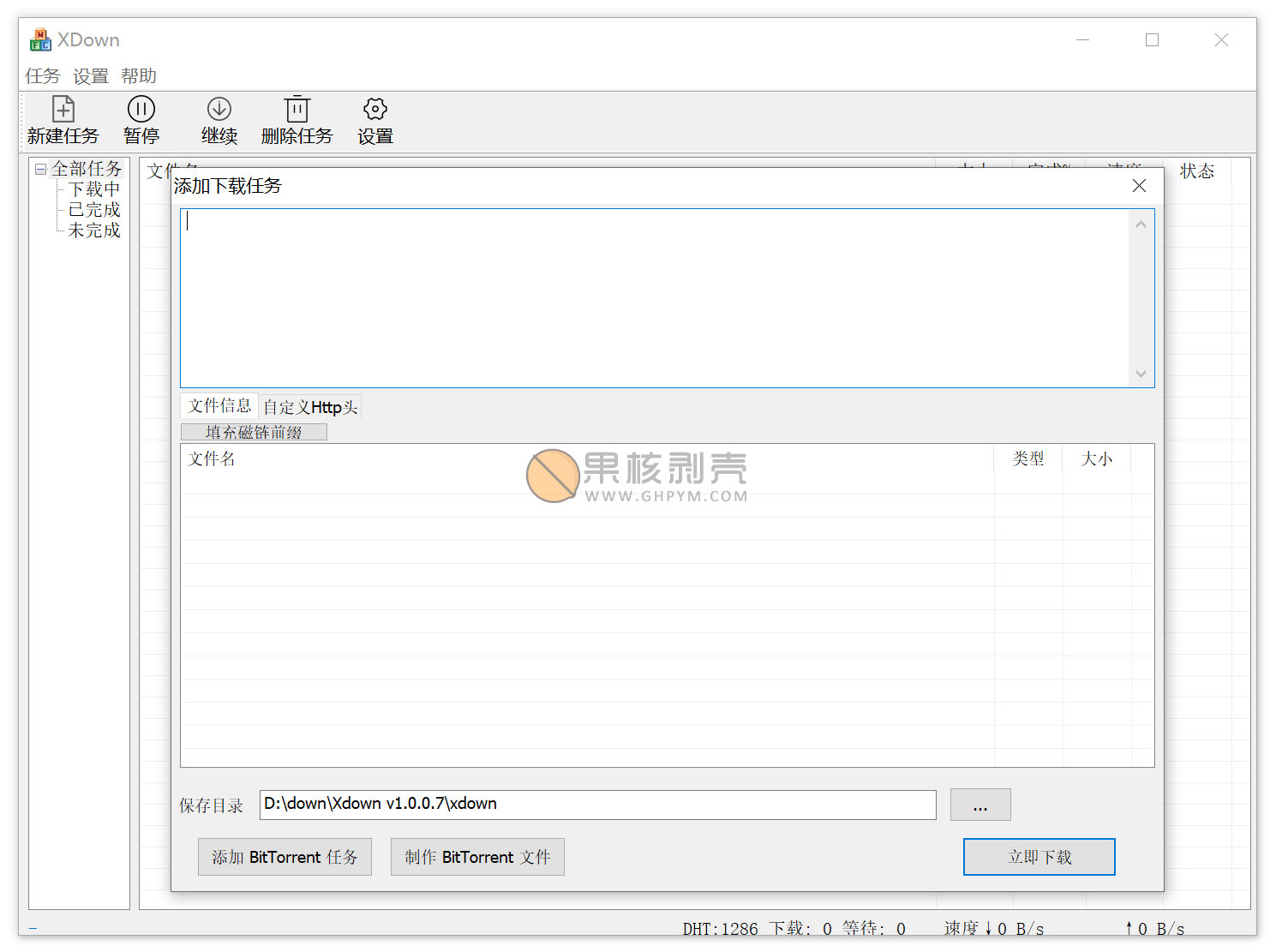Select 已完成 in the task tree

coord(94,210)
